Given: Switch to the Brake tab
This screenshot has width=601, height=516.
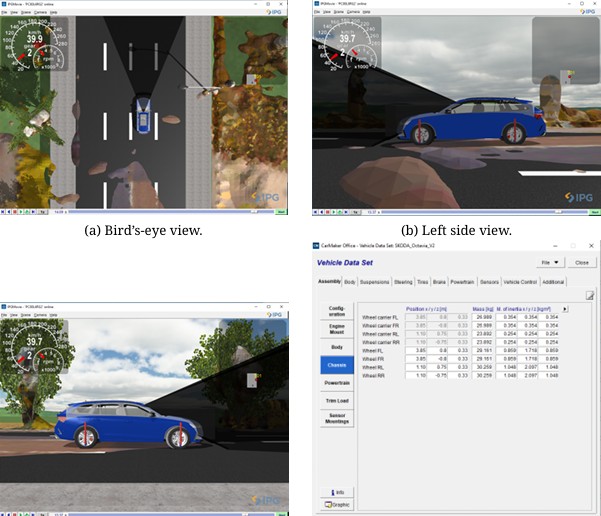Looking at the screenshot, I should [x=439, y=282].
